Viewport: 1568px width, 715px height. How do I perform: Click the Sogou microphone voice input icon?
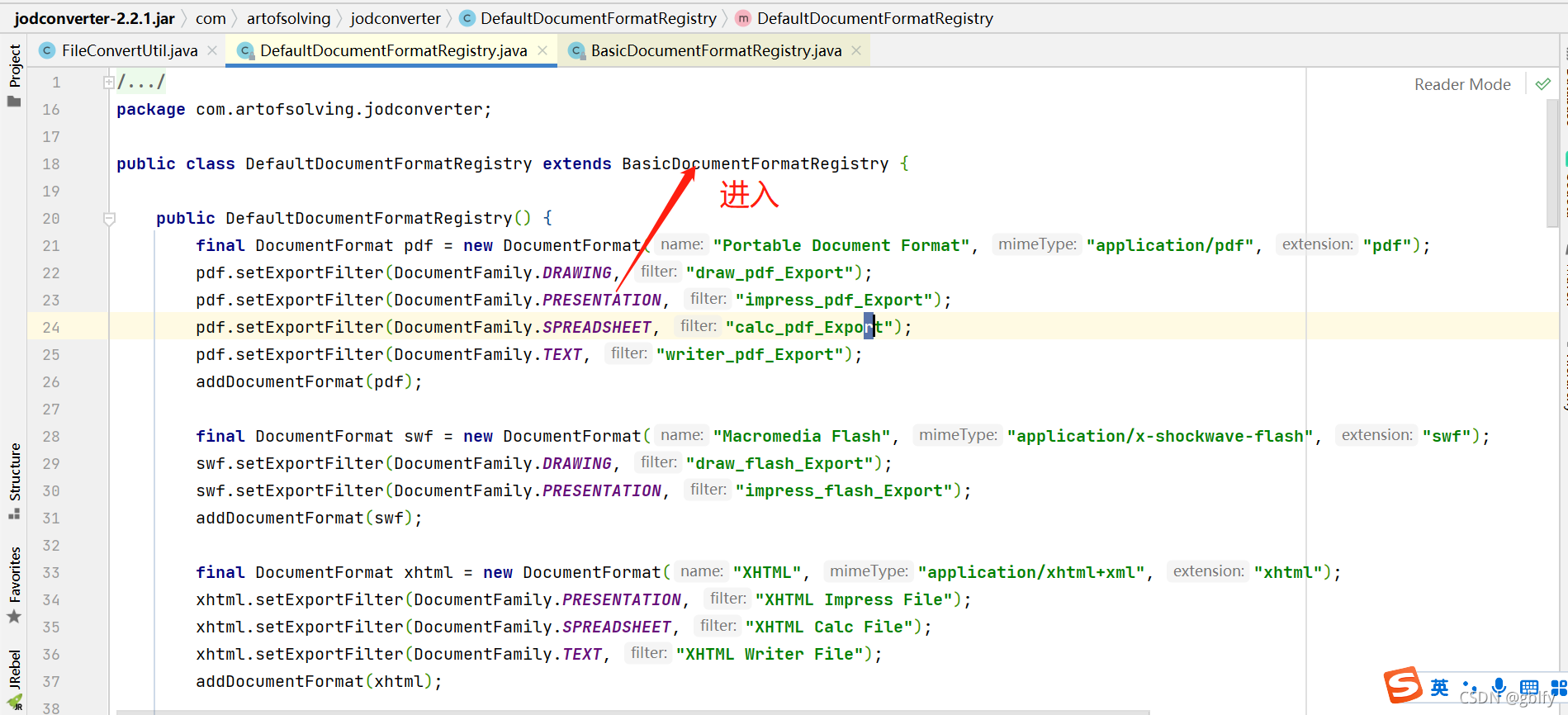[x=1499, y=687]
